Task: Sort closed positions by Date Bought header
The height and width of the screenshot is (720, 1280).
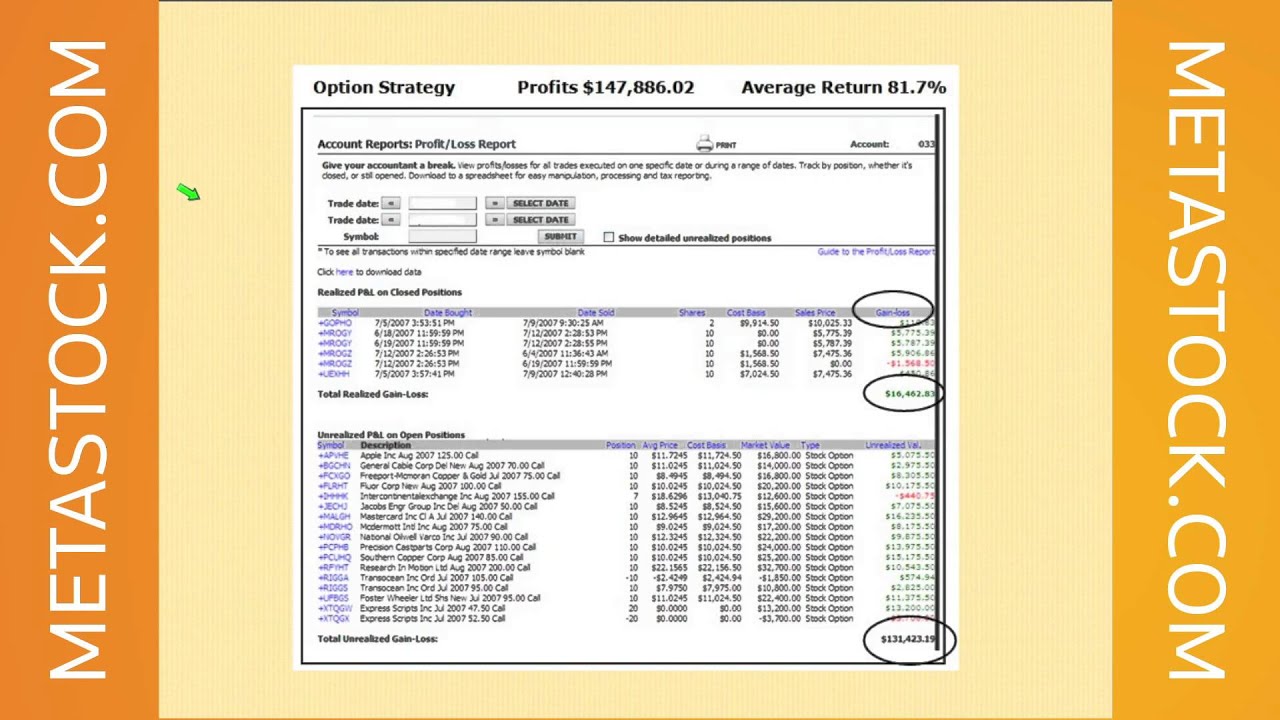Action: 448,313
